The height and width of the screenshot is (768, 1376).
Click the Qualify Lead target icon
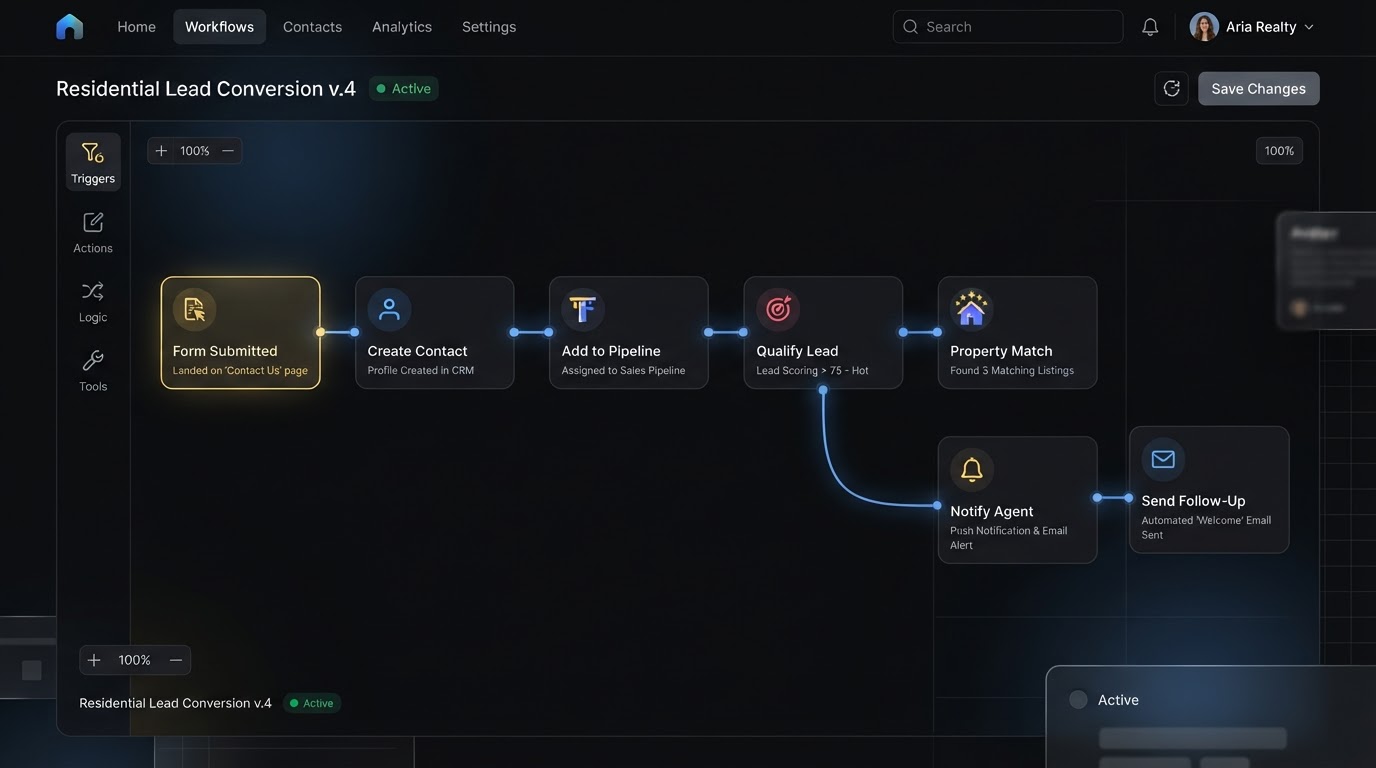coord(778,309)
